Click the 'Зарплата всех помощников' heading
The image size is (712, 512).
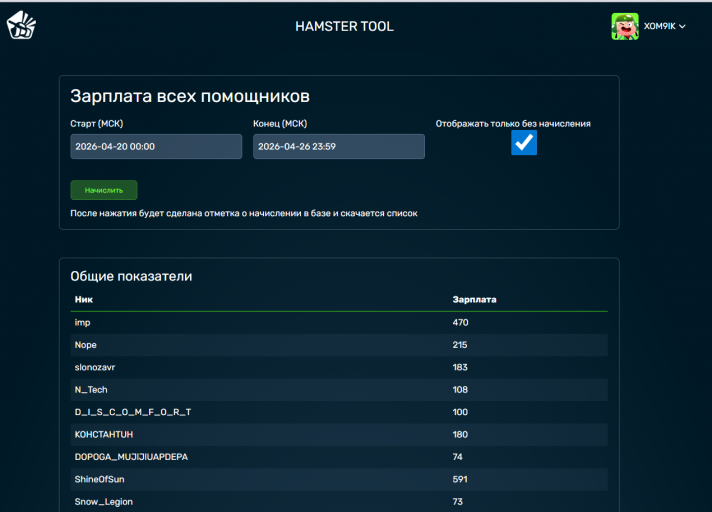[190, 96]
